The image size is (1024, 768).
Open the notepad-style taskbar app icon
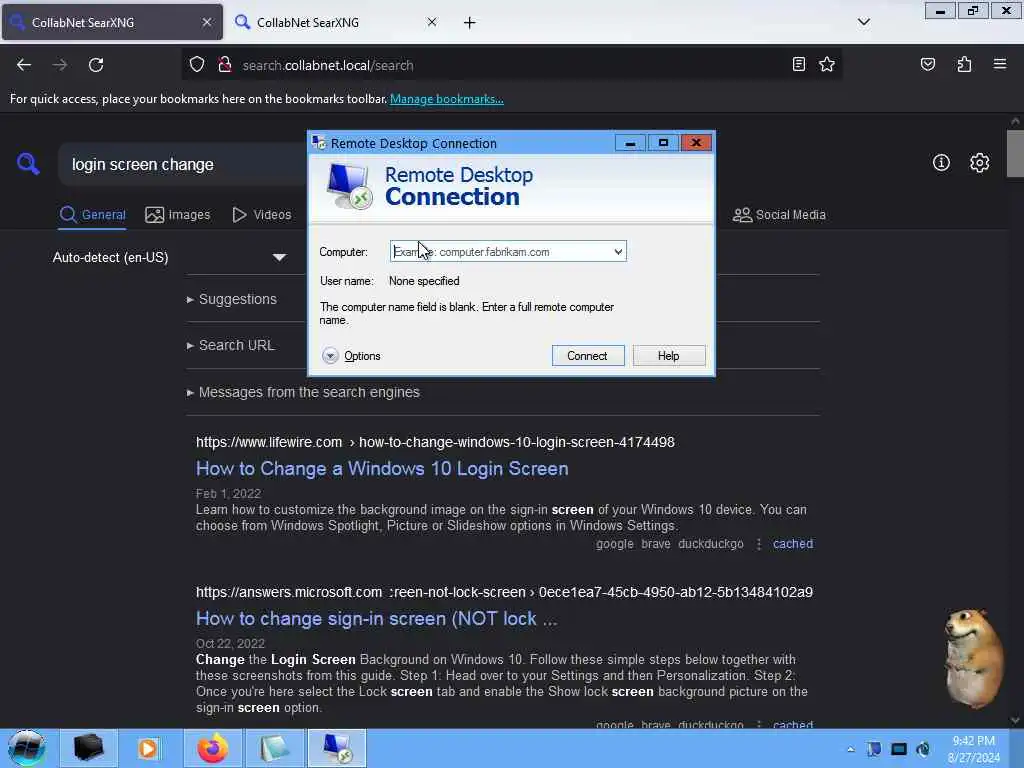(x=274, y=748)
